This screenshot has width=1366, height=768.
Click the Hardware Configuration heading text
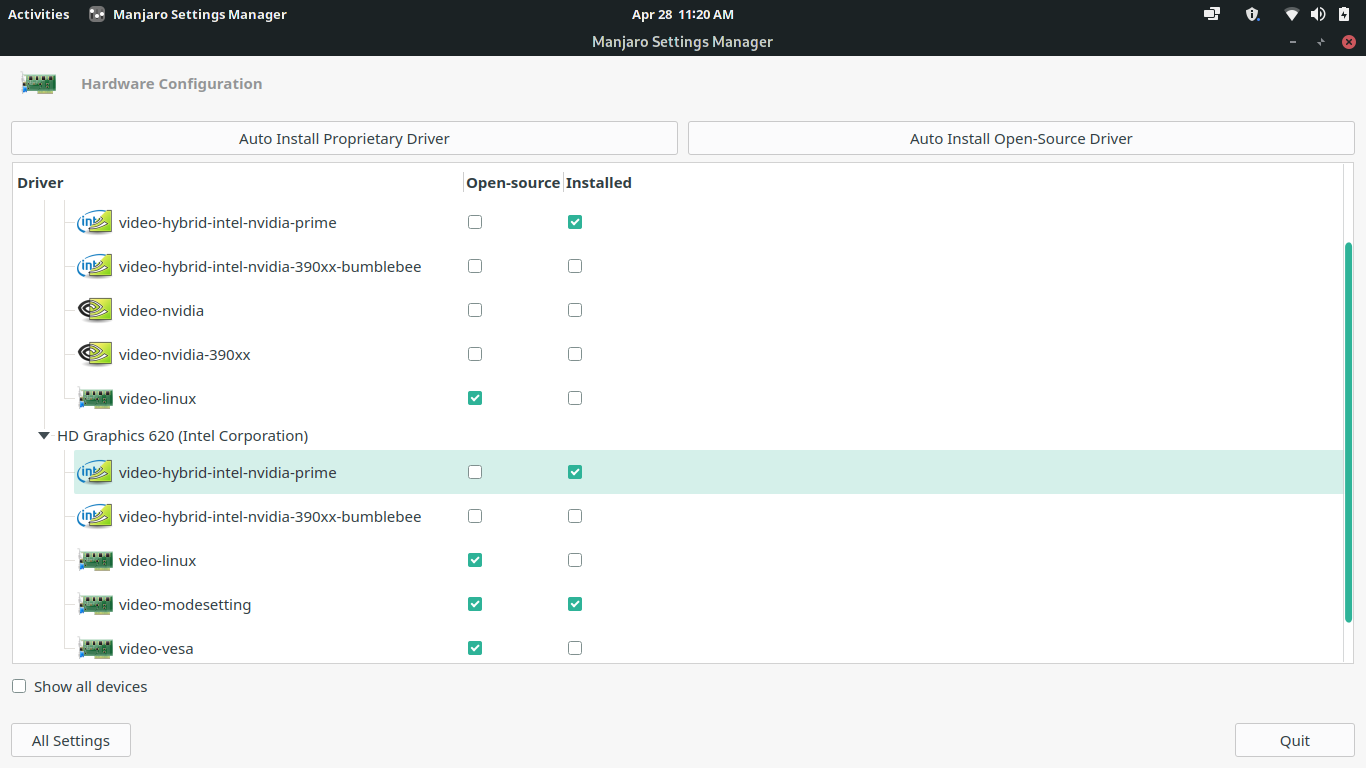point(172,84)
